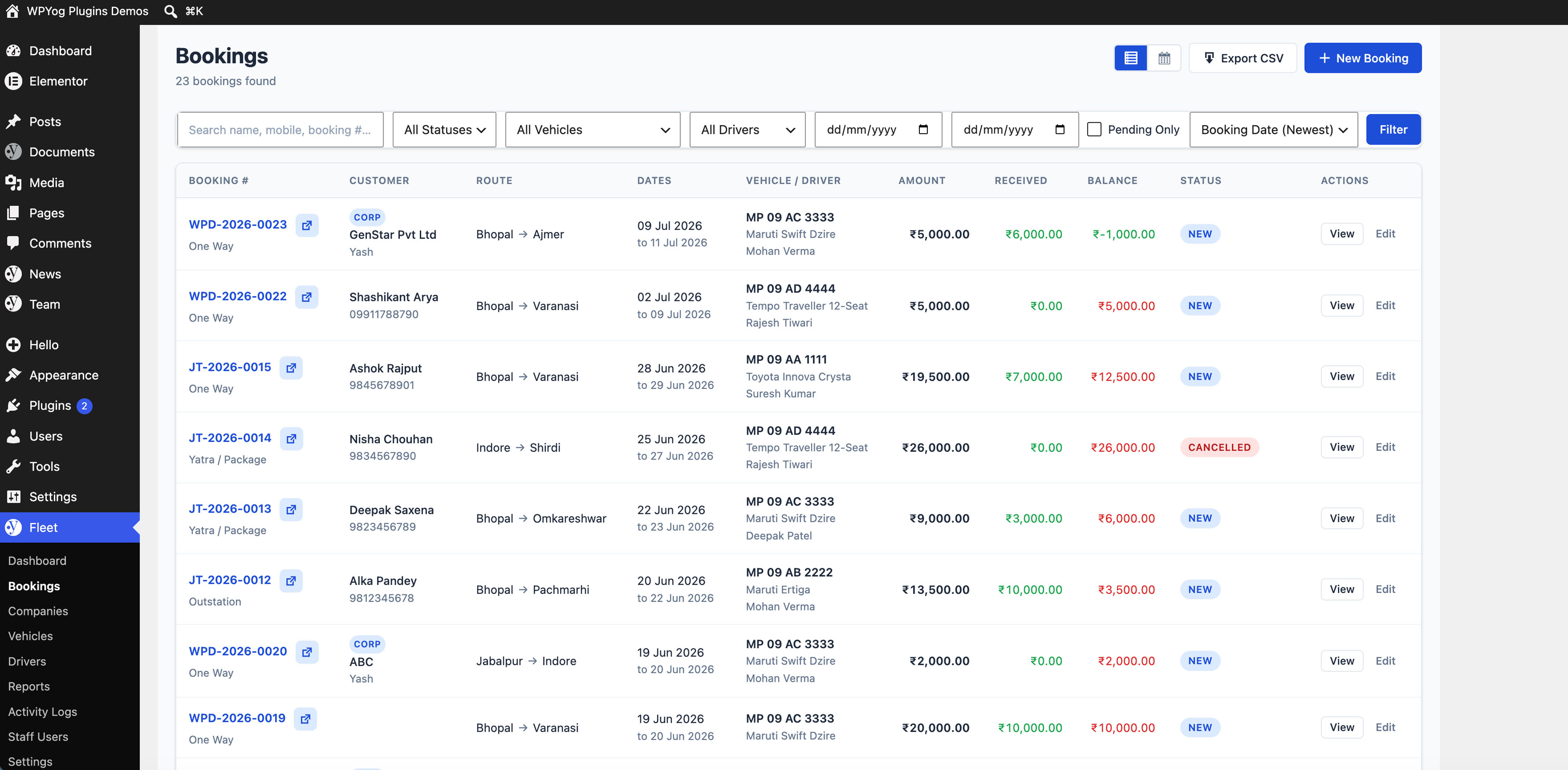Click the WPYog home icon
Image resolution: width=1568 pixels, height=770 pixels.
[12, 11]
